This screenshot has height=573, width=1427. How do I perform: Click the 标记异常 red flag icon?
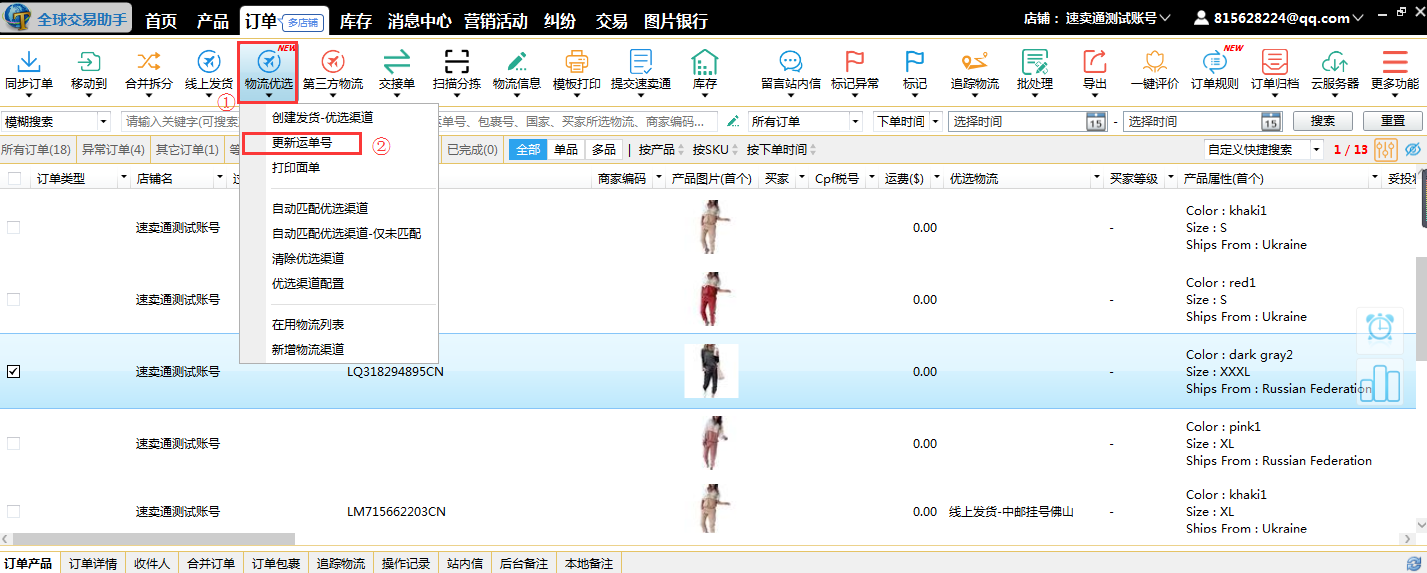[855, 61]
